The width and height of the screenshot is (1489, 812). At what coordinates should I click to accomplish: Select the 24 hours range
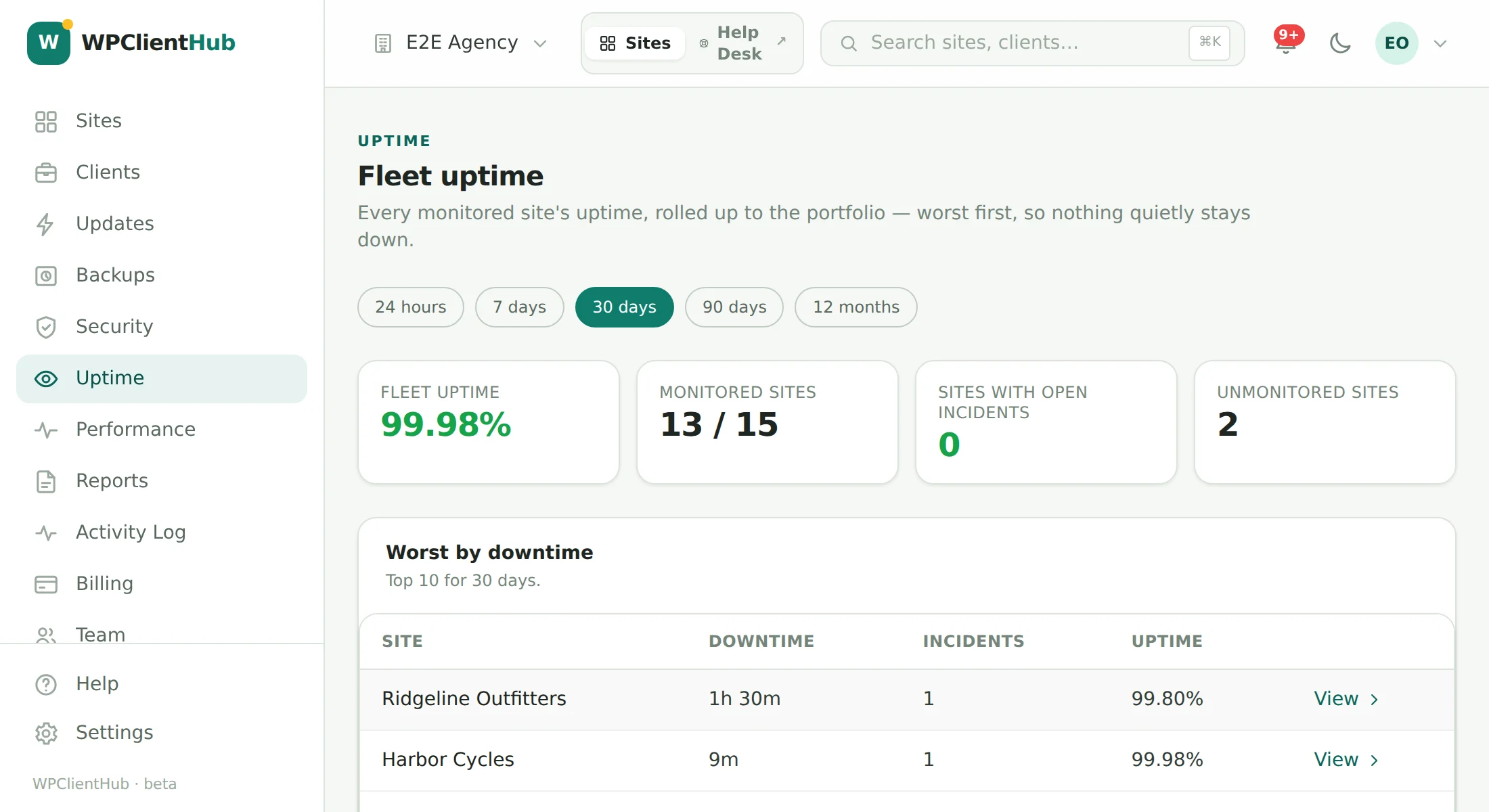click(411, 307)
